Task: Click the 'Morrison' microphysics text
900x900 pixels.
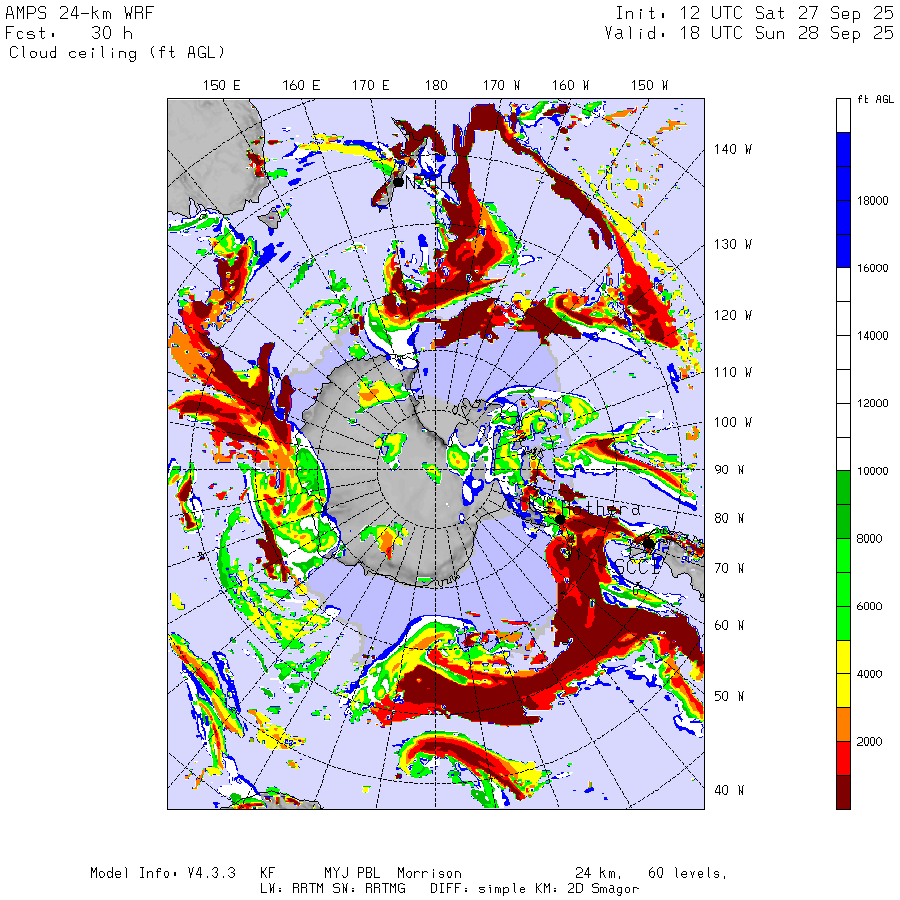Action: pos(429,873)
